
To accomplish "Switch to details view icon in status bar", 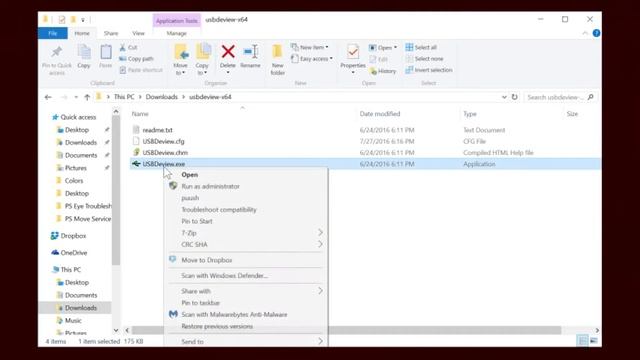I will [583, 340].
